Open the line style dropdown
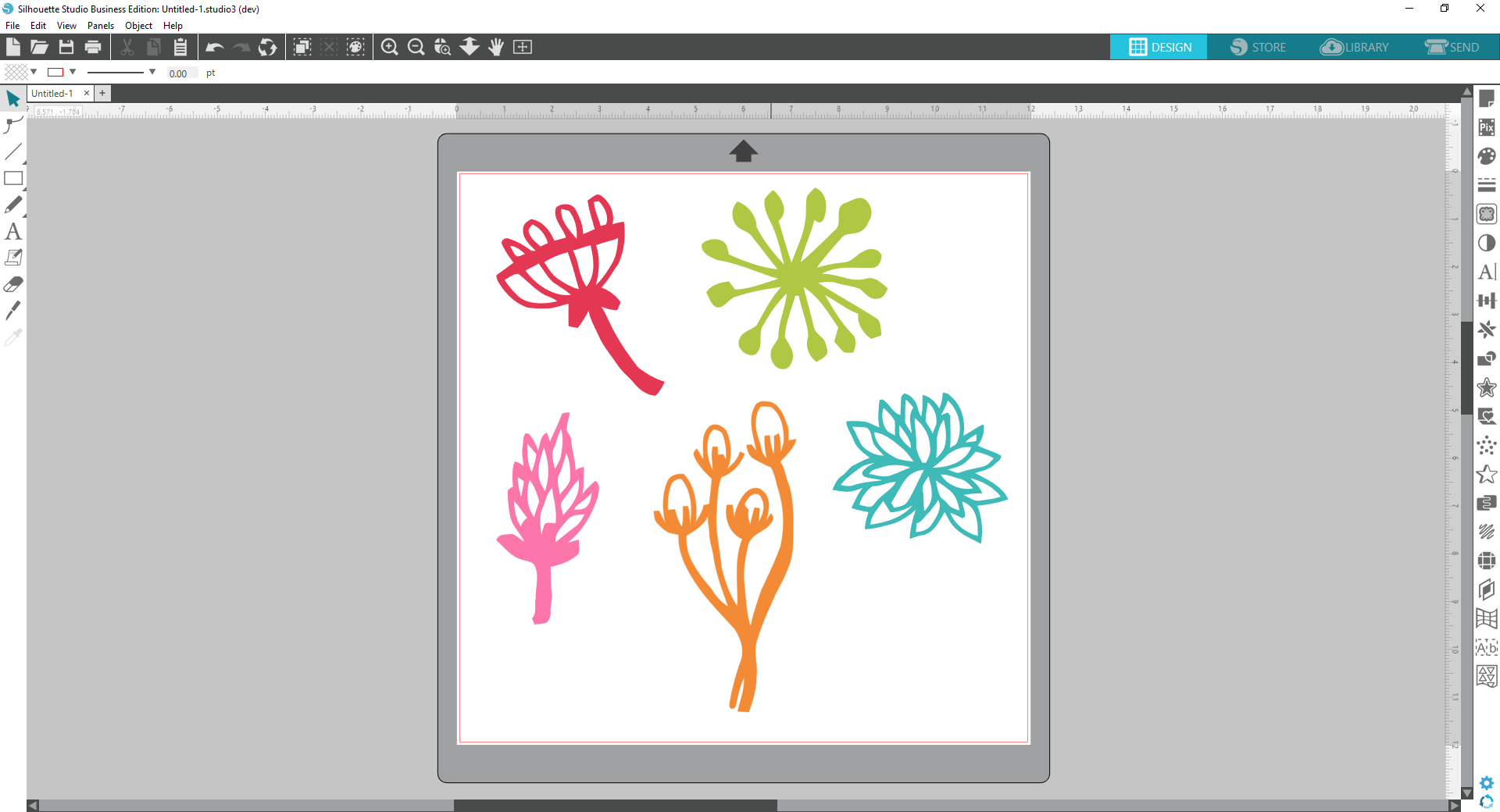Viewport: 1500px width, 812px height. (x=152, y=72)
